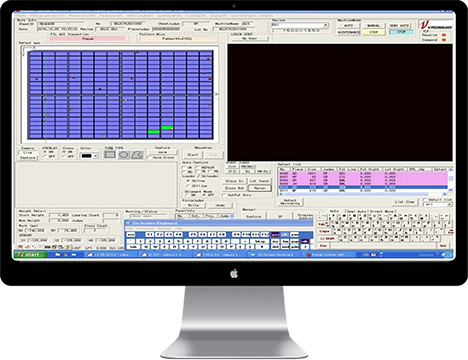Expand the Color dropdown arrow
The width and height of the screenshot is (468, 360).
pyautogui.click(x=96, y=156)
